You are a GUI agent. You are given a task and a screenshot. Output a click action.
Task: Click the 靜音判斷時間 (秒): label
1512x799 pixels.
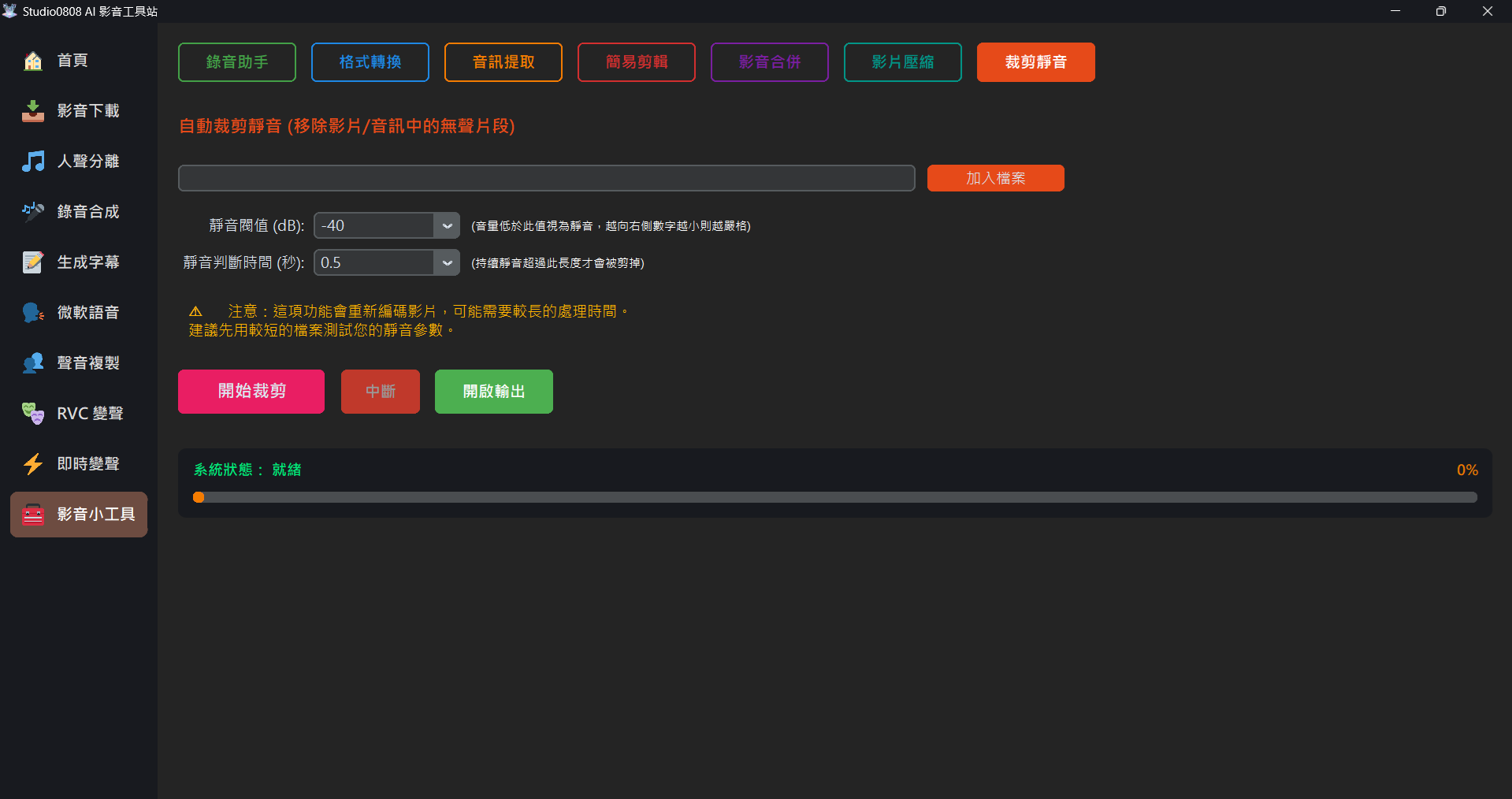pyautogui.click(x=244, y=263)
